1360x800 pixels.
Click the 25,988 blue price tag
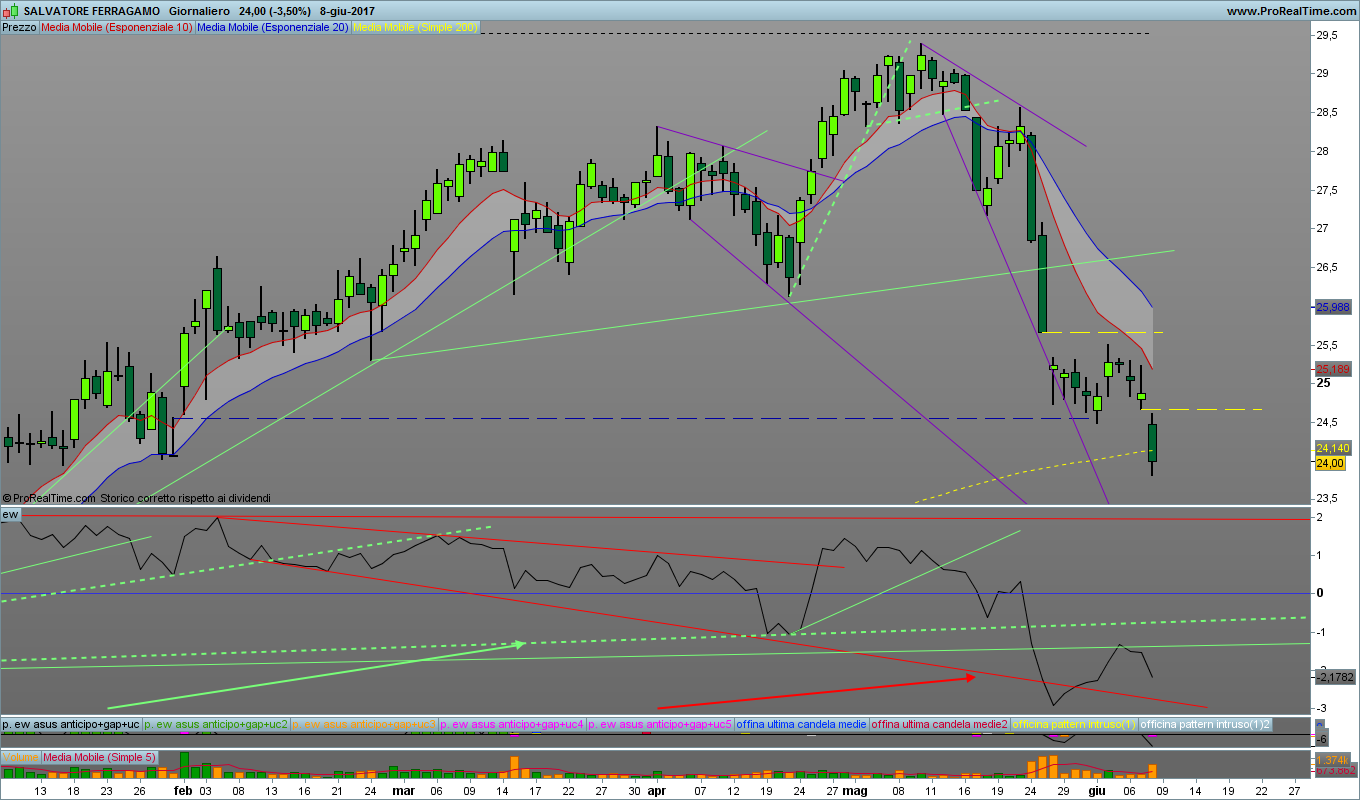pos(1334,308)
